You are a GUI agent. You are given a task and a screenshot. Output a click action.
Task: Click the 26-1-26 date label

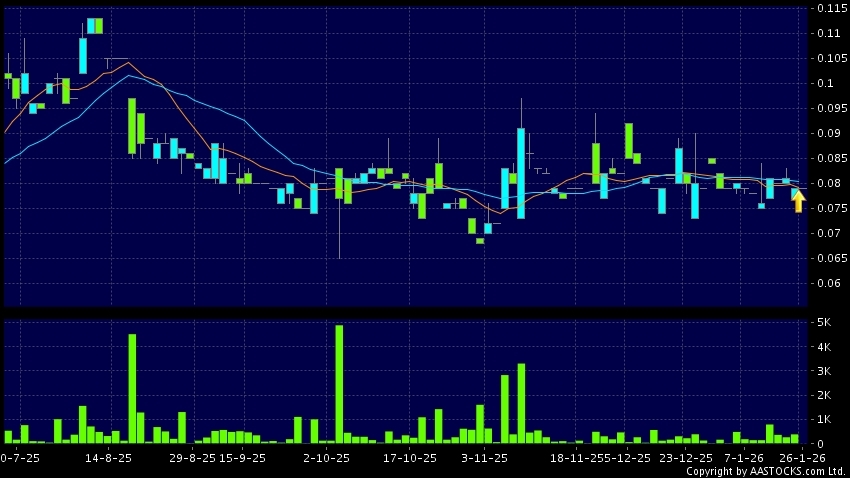point(803,458)
